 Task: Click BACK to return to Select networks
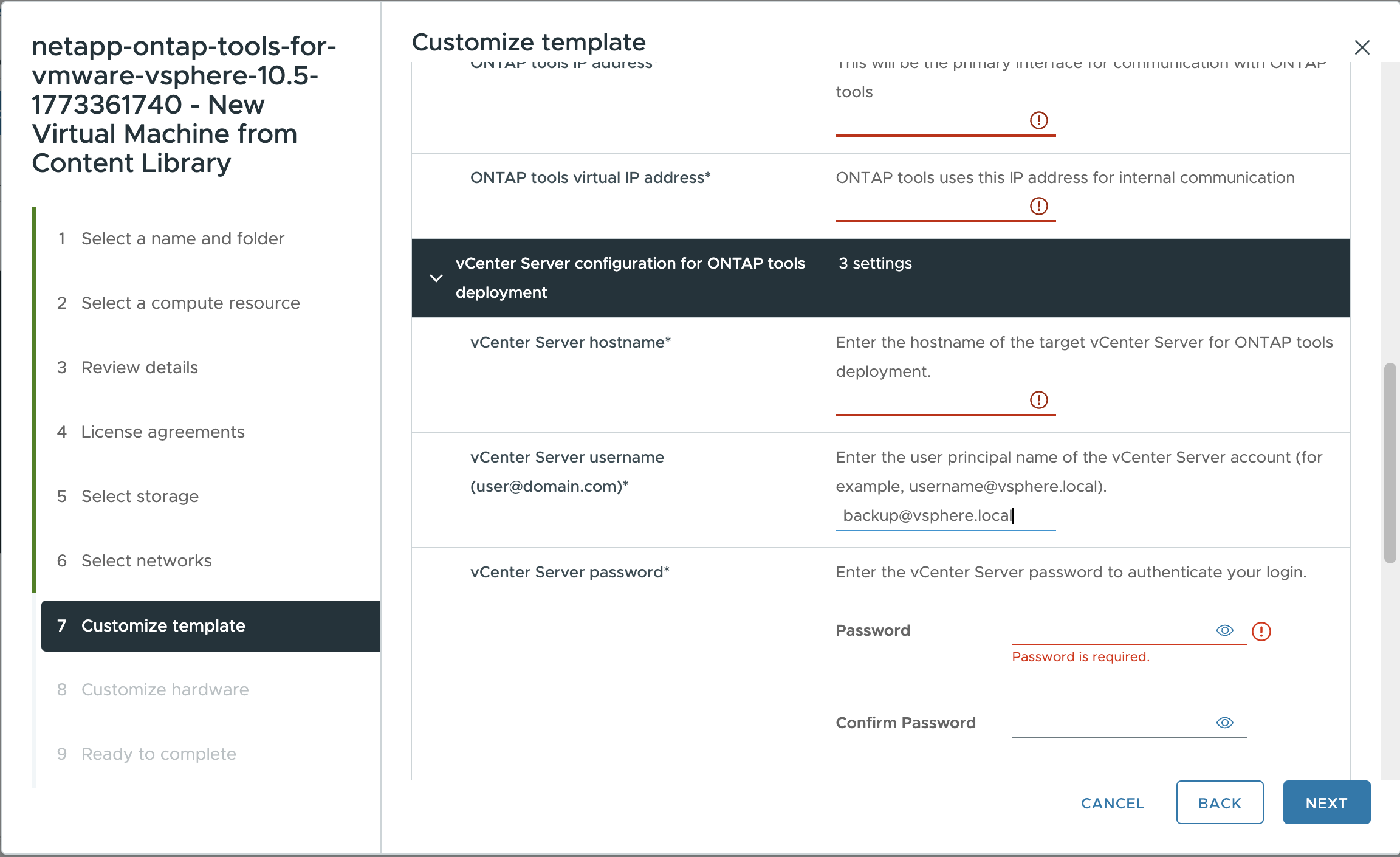[1220, 802]
